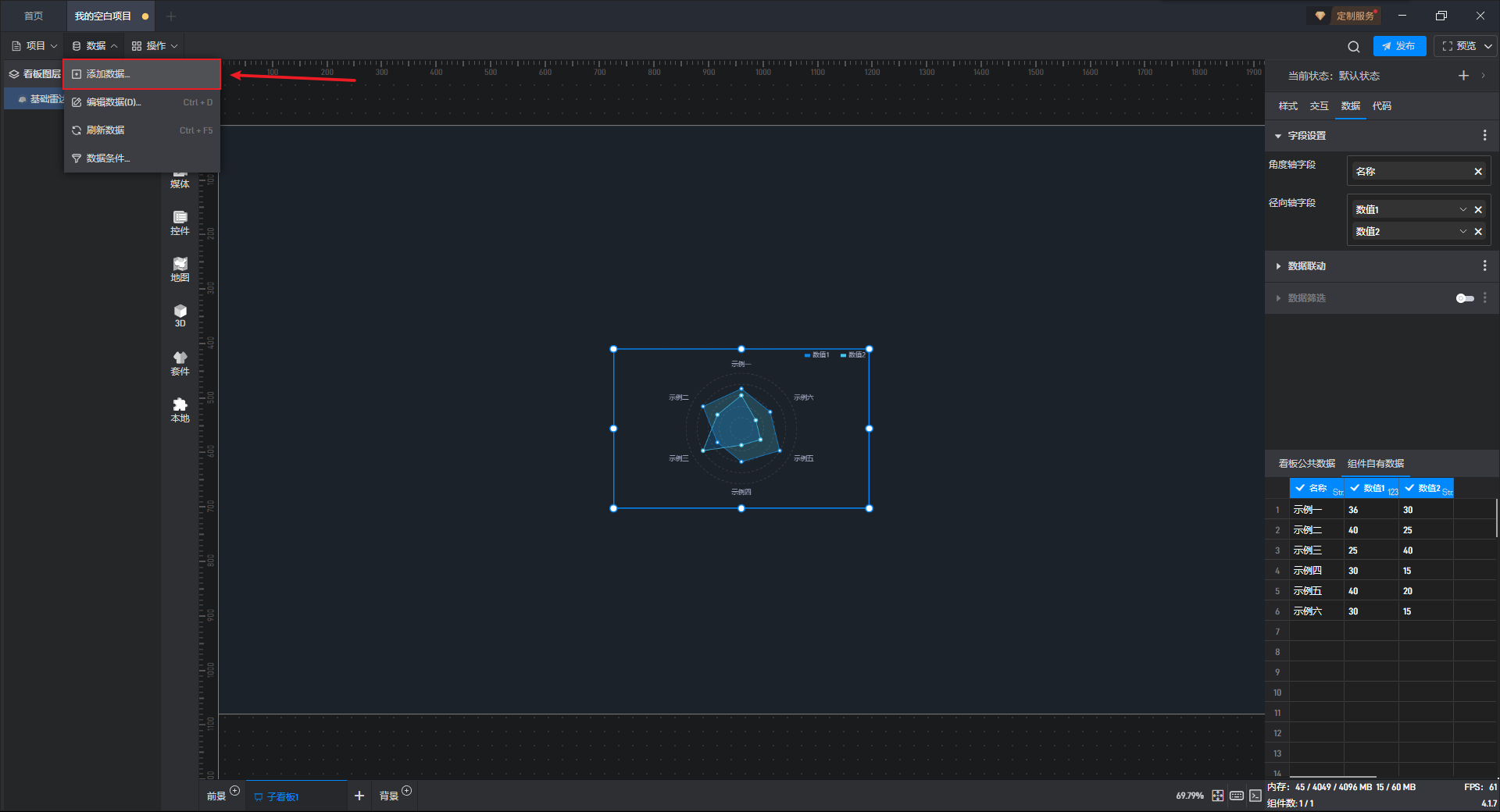Viewport: 1500px width, 812px height.
Task: Uncheck the 名称 column checkbox
Action: coord(1300,488)
